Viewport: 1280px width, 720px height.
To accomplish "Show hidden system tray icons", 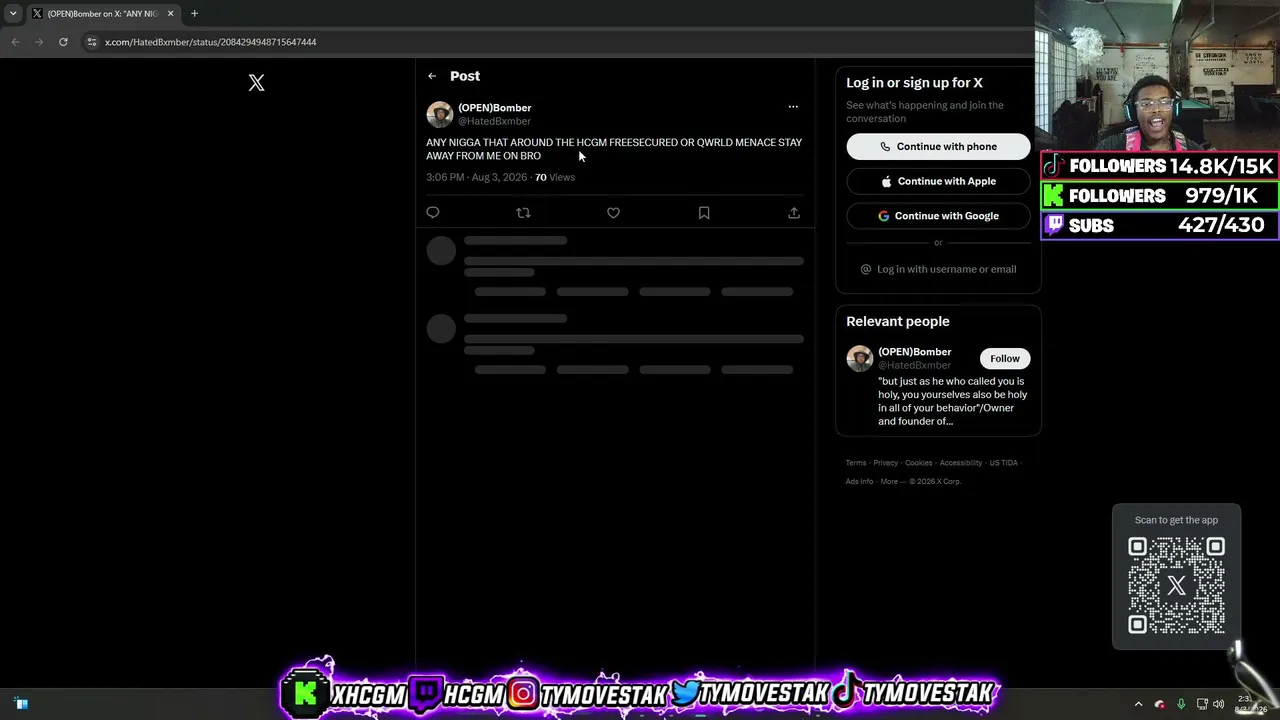I will (x=1138, y=704).
